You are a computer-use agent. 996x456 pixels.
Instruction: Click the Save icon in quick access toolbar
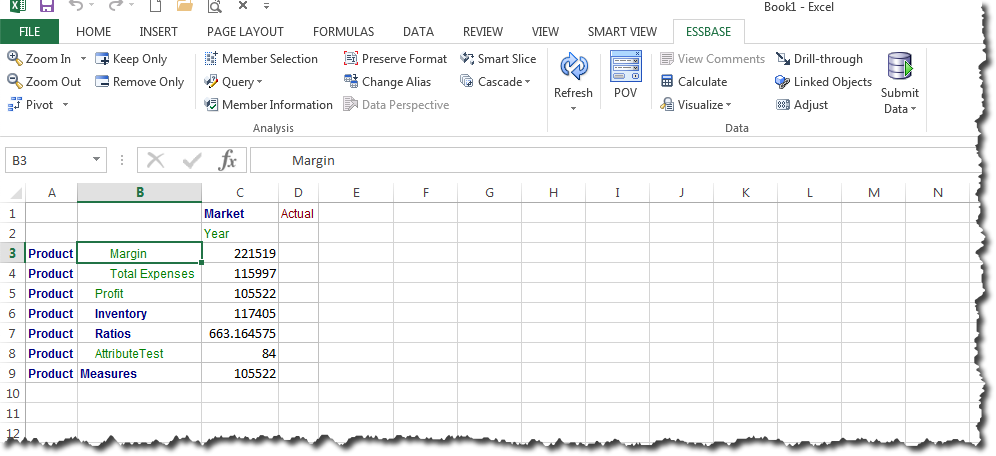(47, 6)
